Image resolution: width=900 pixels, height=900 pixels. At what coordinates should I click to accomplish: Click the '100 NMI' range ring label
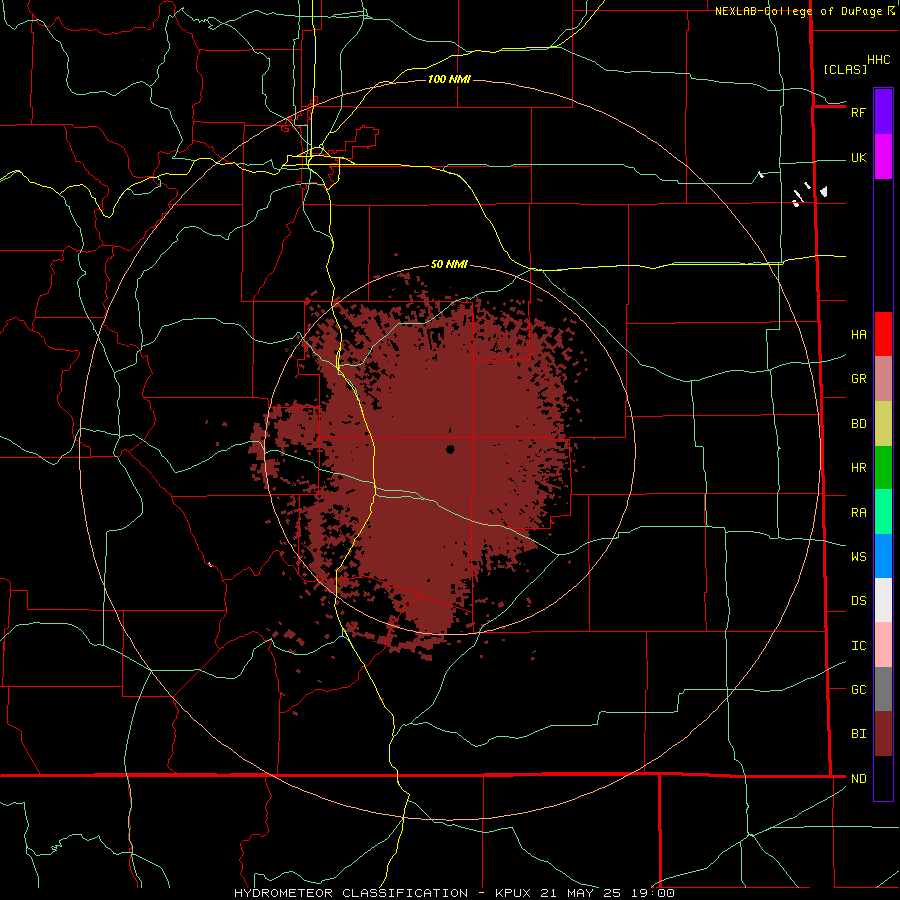point(449,79)
